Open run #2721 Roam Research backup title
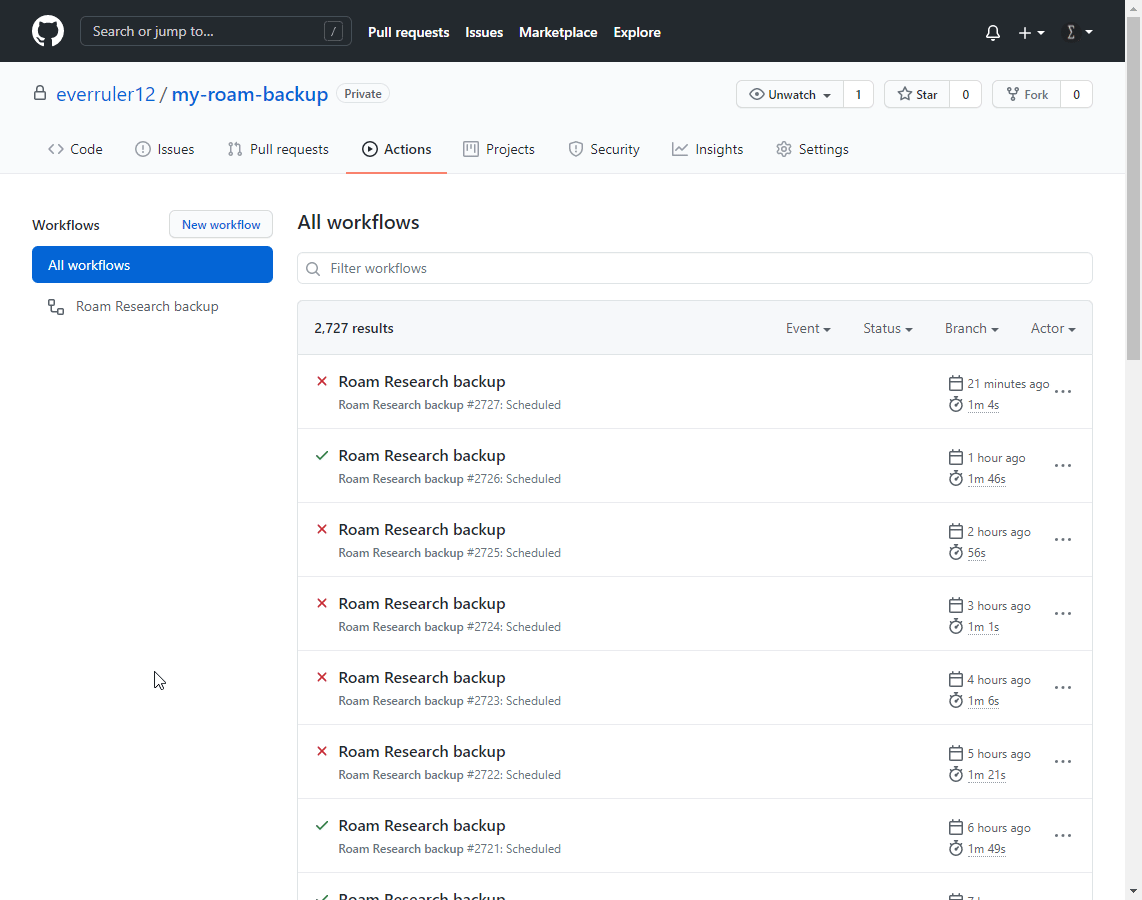 422,826
